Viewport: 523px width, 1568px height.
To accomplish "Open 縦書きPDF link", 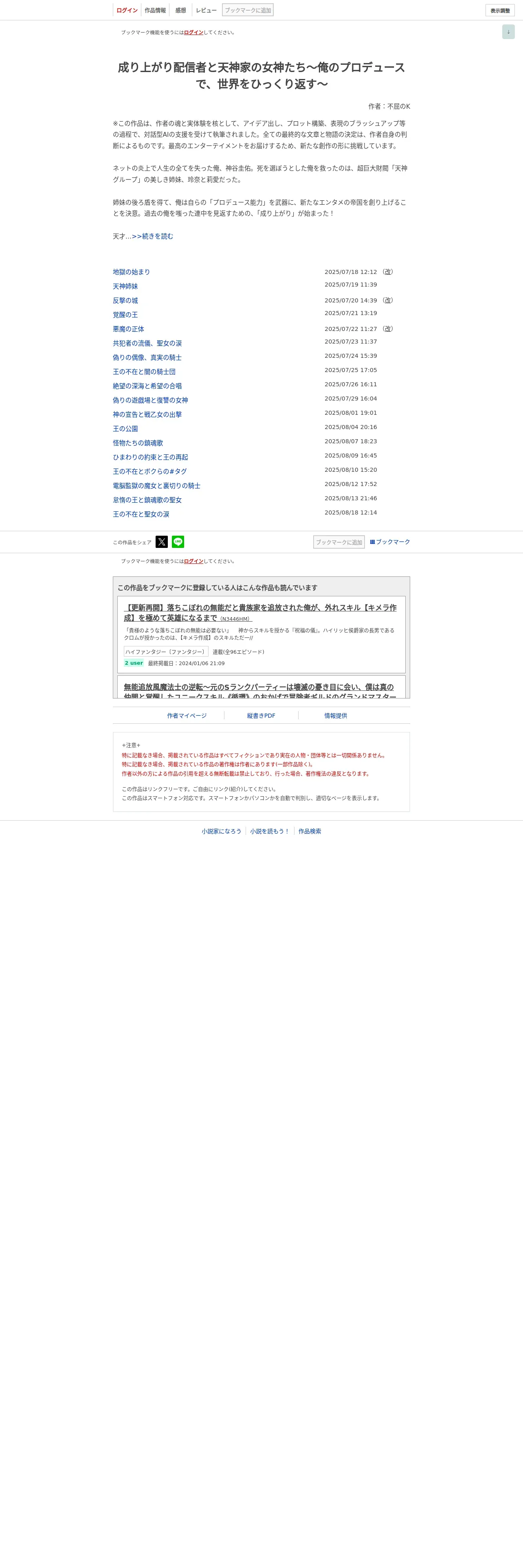I will click(x=261, y=716).
